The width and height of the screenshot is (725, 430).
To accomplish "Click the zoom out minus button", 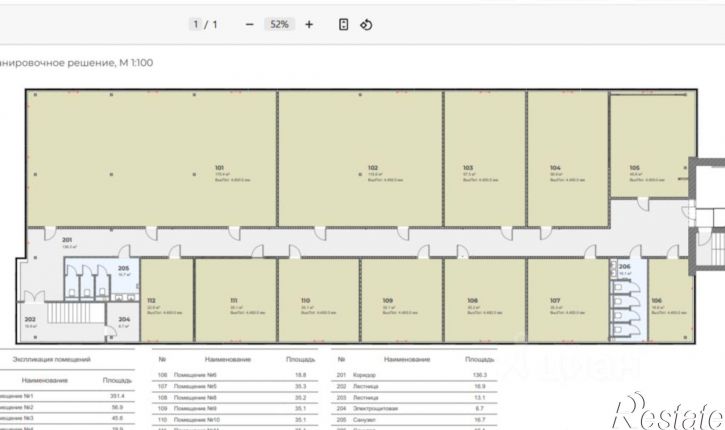I will [x=249, y=24].
